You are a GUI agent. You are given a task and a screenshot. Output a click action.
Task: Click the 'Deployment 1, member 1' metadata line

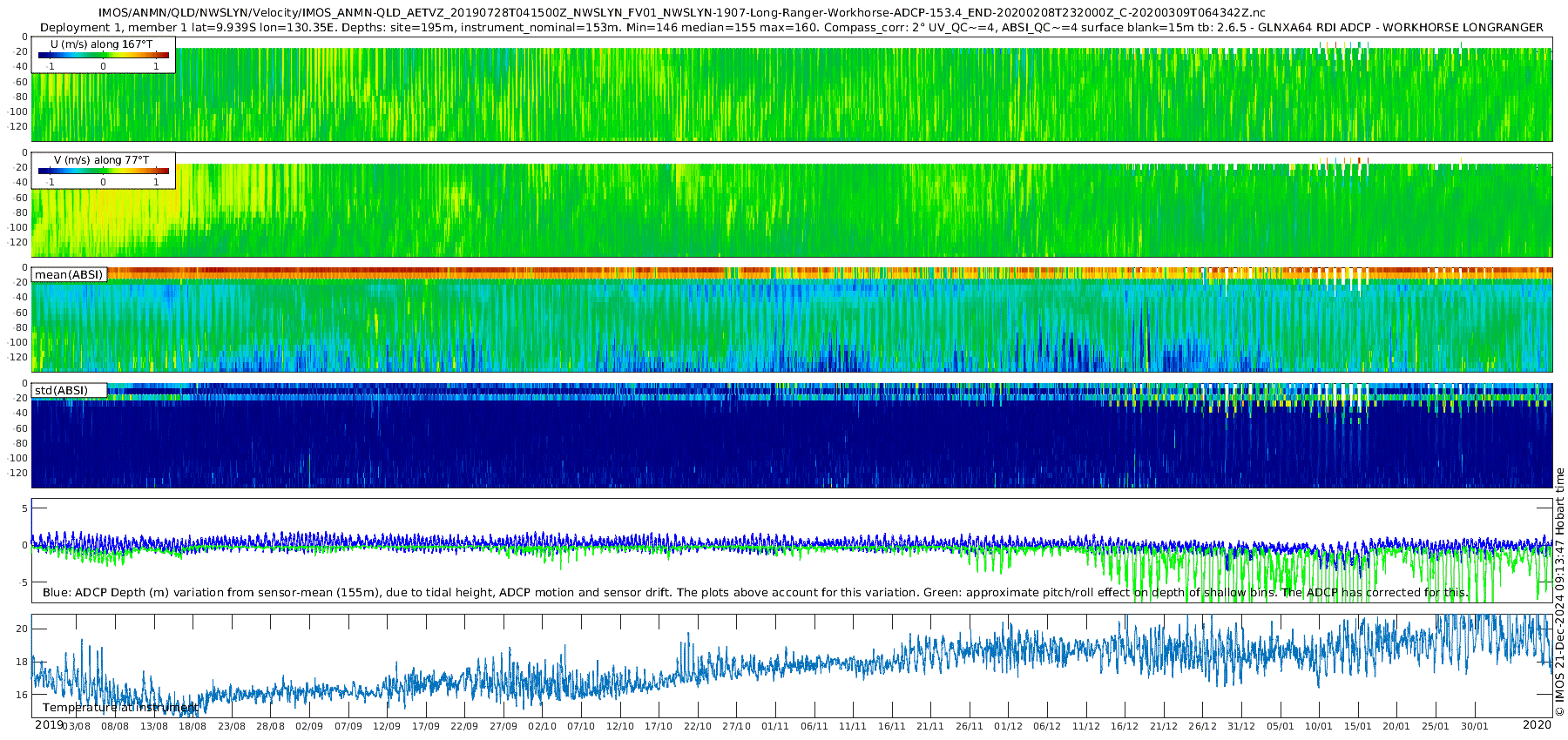[x=792, y=28]
